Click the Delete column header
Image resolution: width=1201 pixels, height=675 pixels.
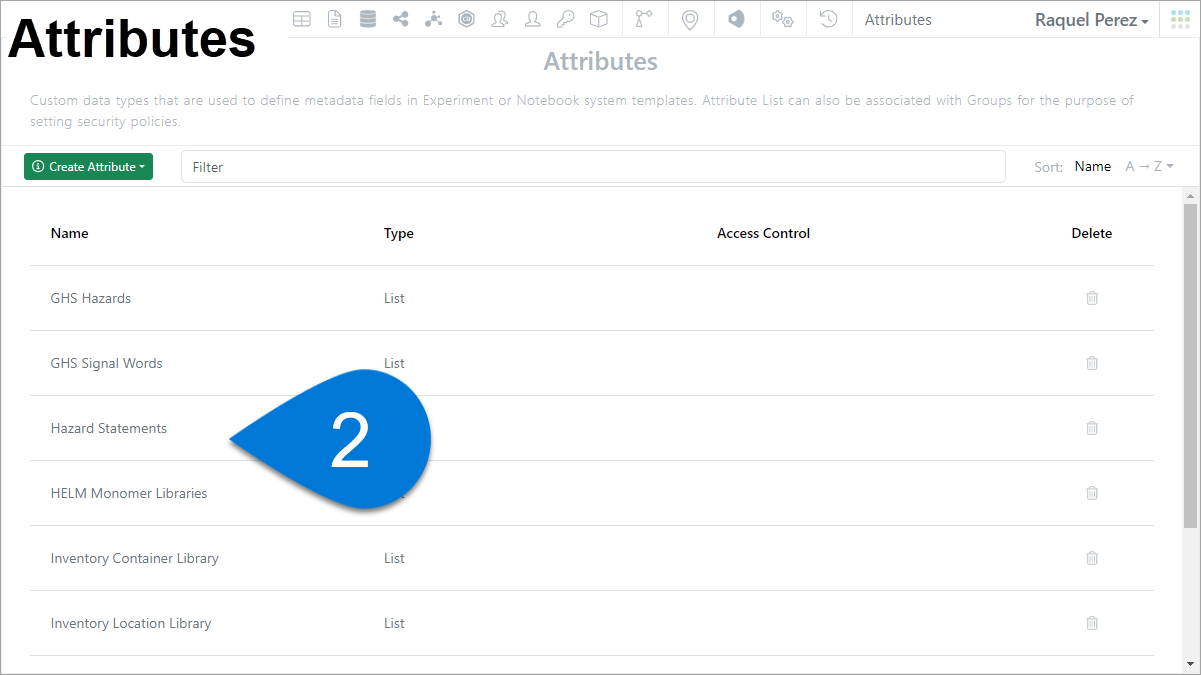click(1092, 233)
